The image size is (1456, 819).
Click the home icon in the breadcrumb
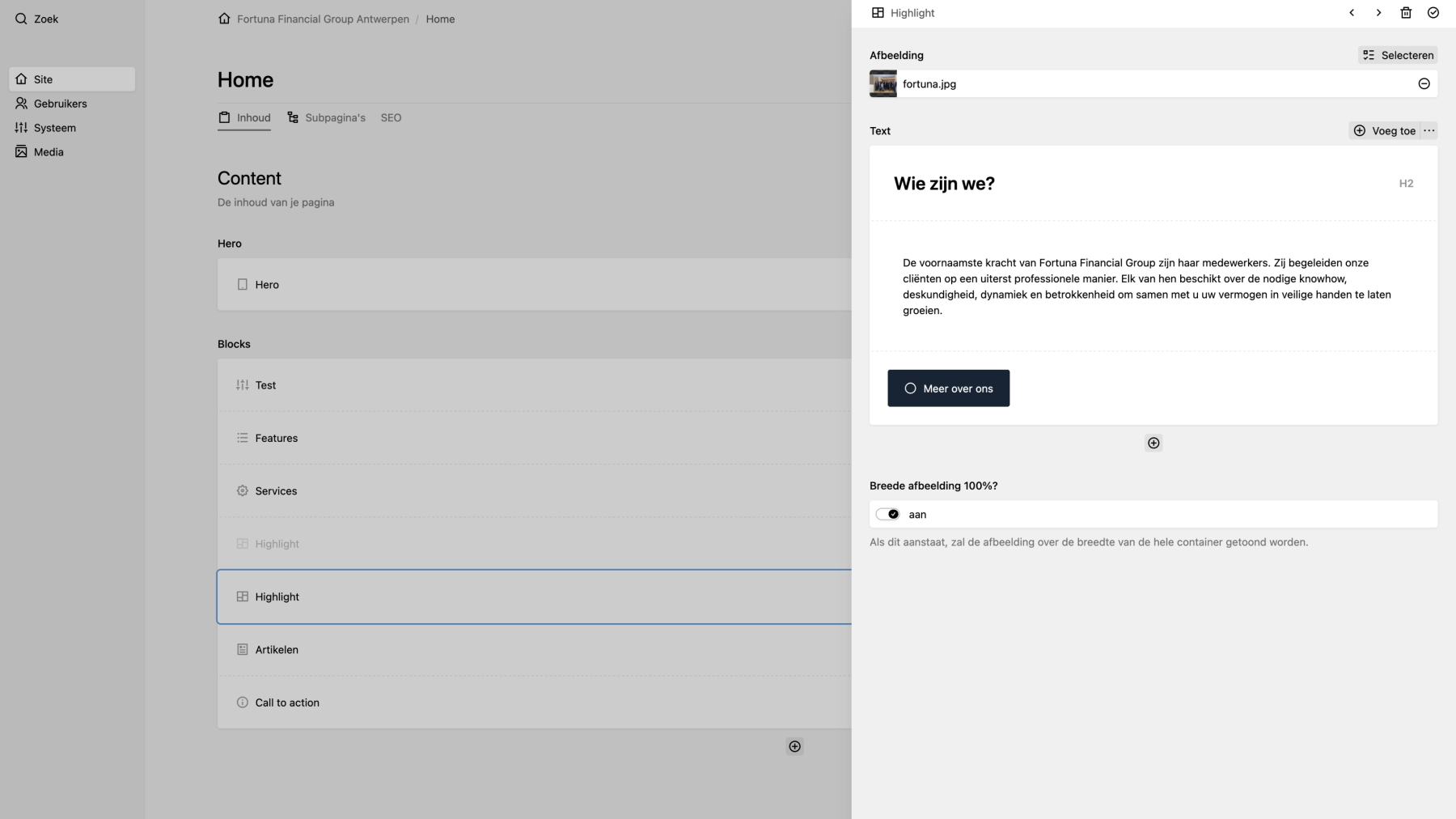click(224, 18)
